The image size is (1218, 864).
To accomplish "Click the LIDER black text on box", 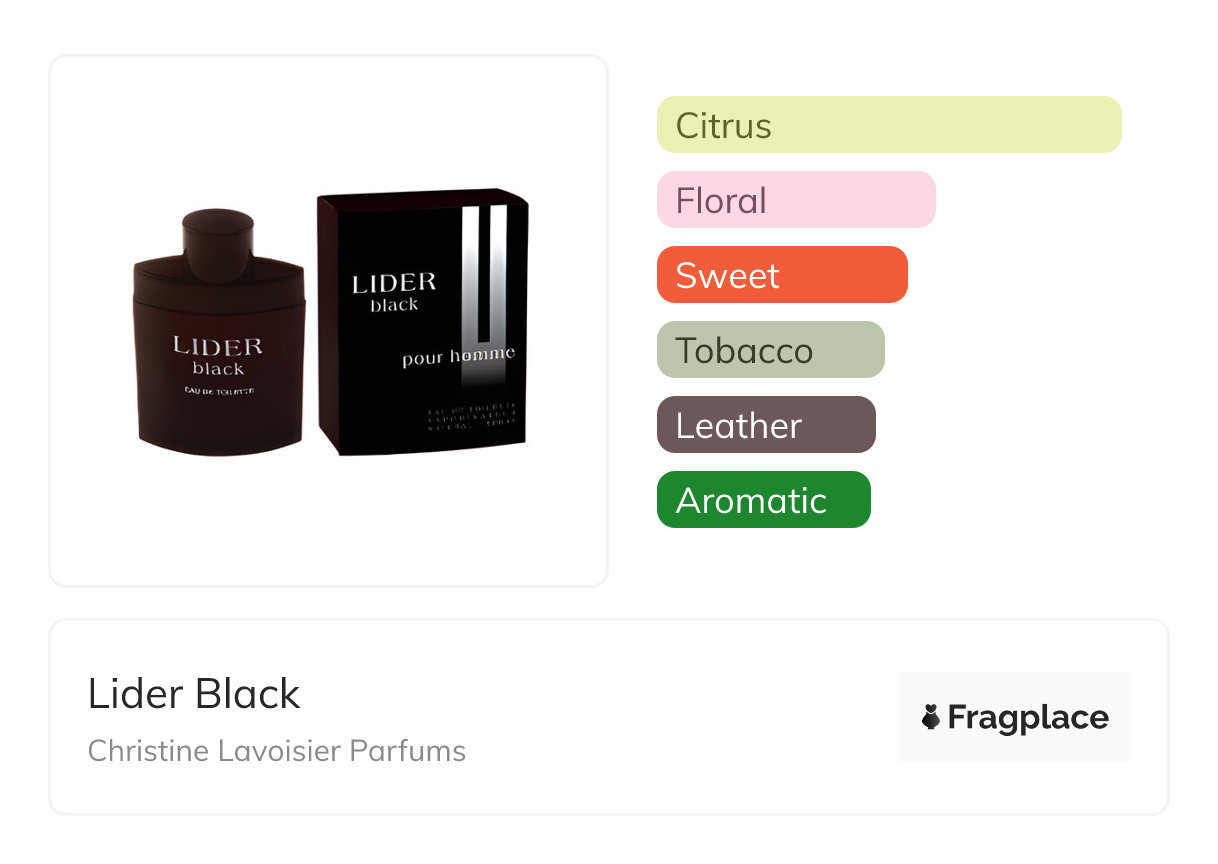I will tap(394, 291).
